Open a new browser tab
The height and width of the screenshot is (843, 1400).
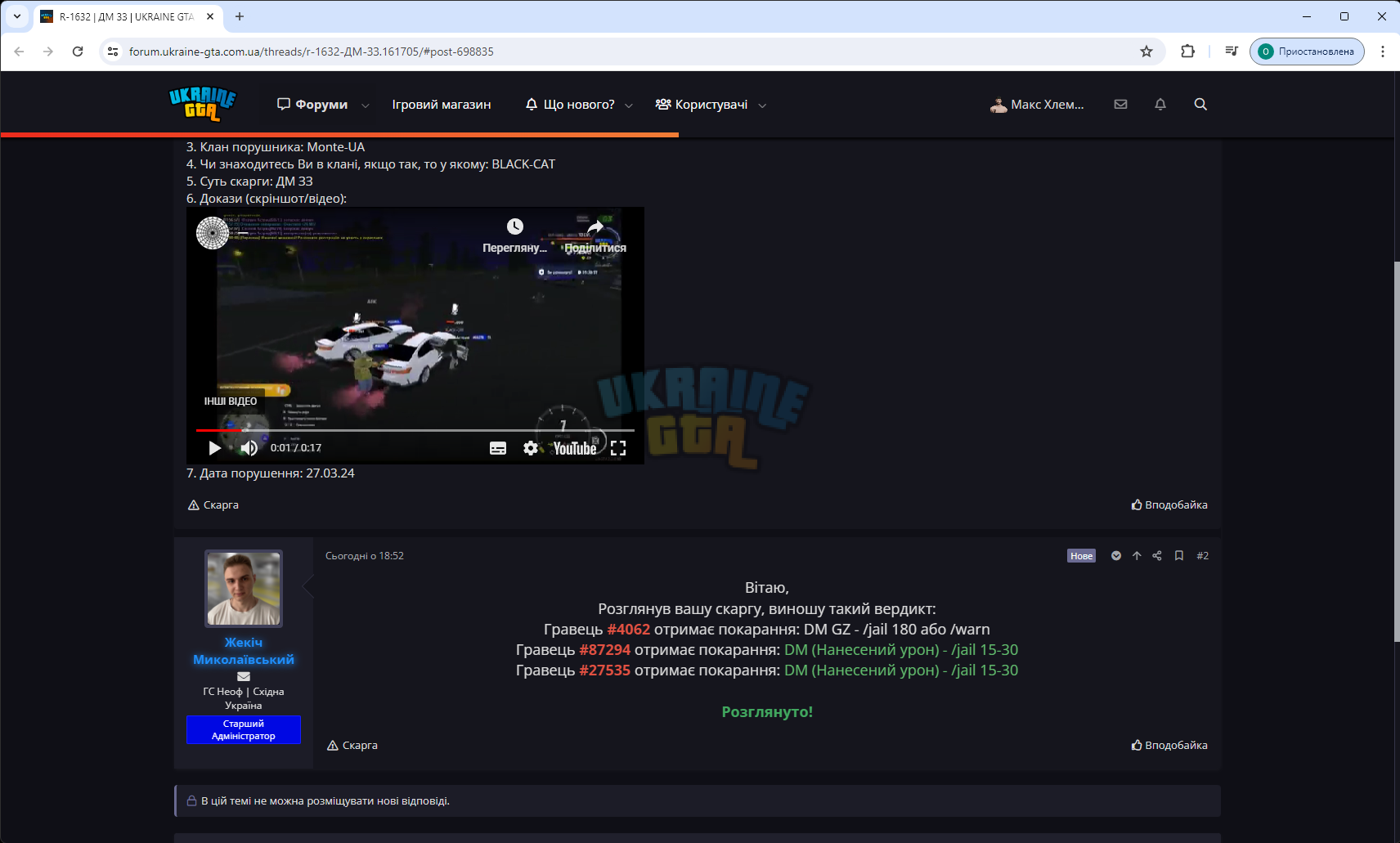[x=240, y=16]
